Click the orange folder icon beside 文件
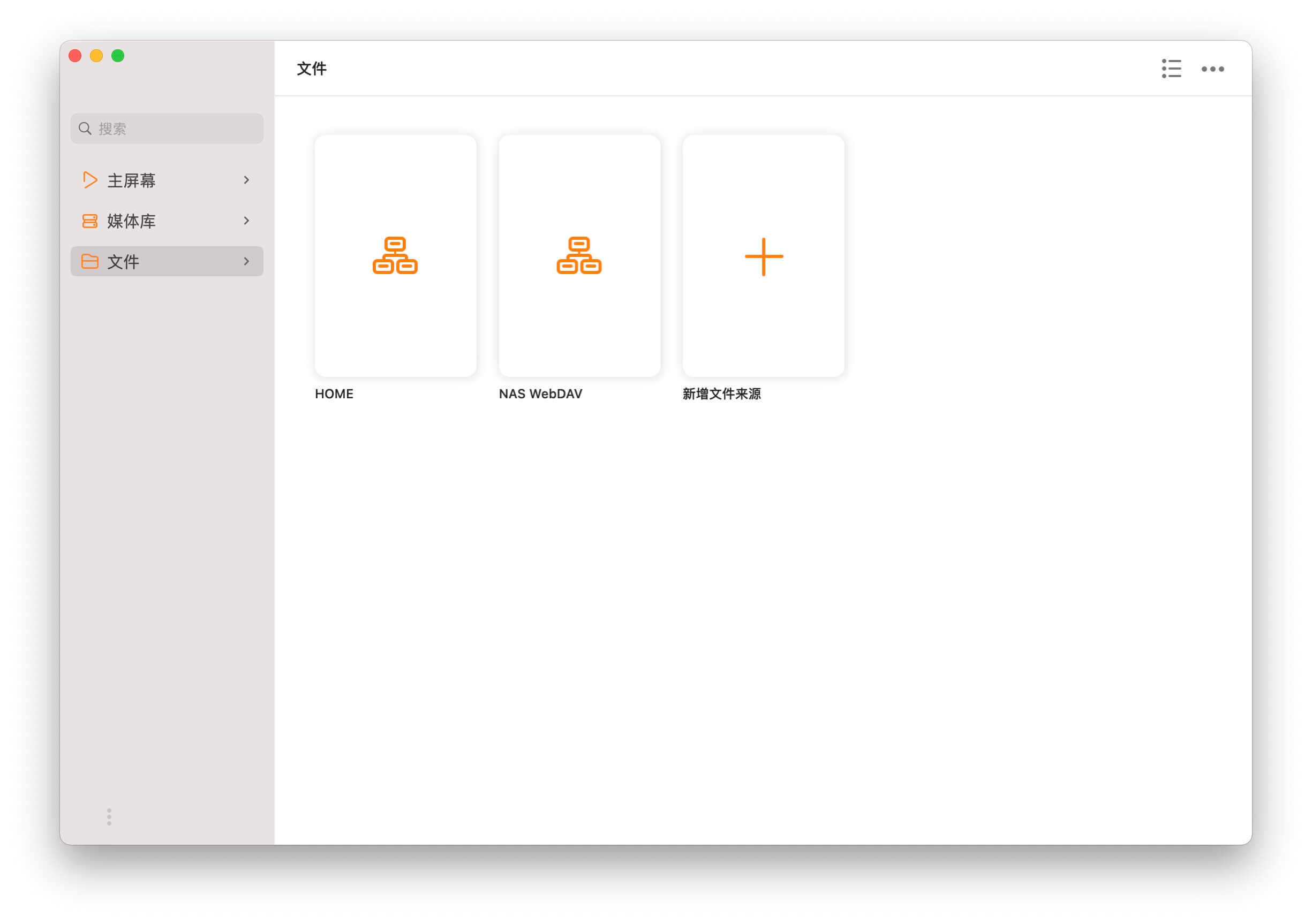The height and width of the screenshot is (924, 1312). 90,262
